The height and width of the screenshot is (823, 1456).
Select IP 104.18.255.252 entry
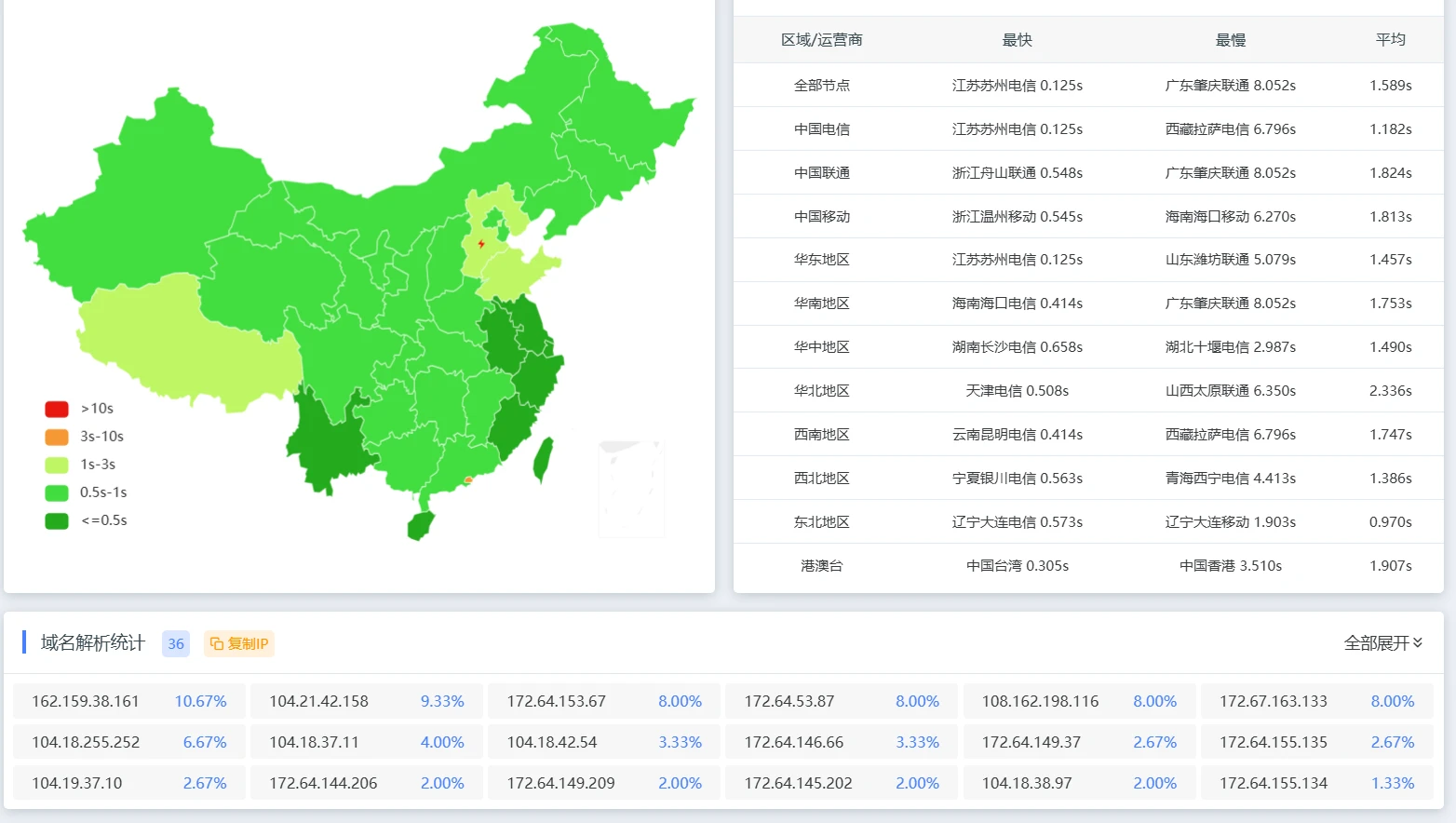coord(129,742)
